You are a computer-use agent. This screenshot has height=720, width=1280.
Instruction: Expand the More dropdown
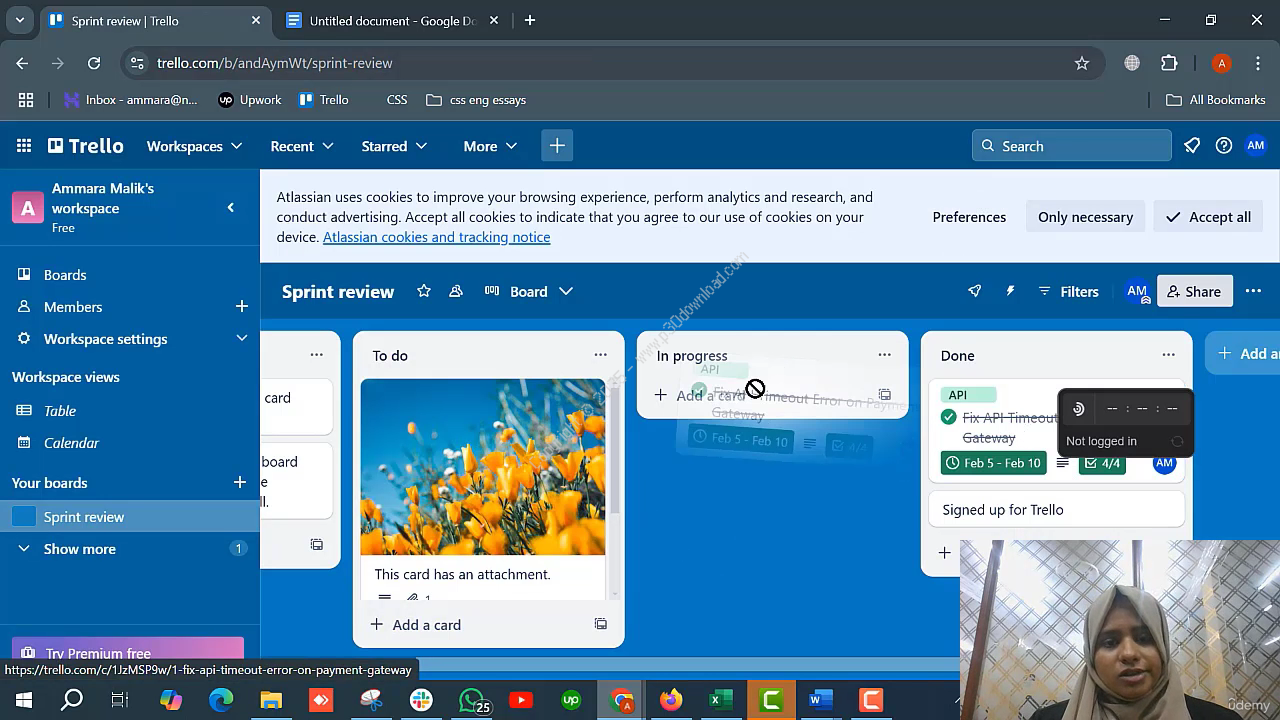click(490, 146)
